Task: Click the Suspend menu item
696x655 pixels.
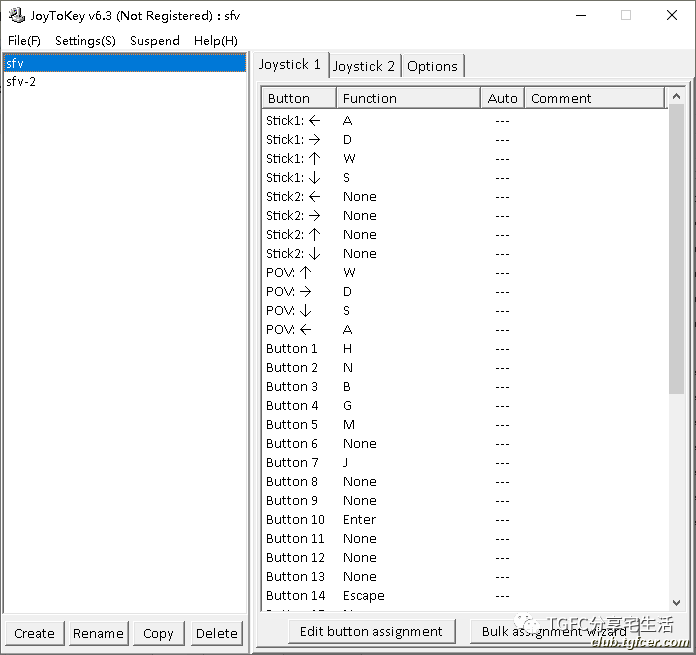Action: 154,41
